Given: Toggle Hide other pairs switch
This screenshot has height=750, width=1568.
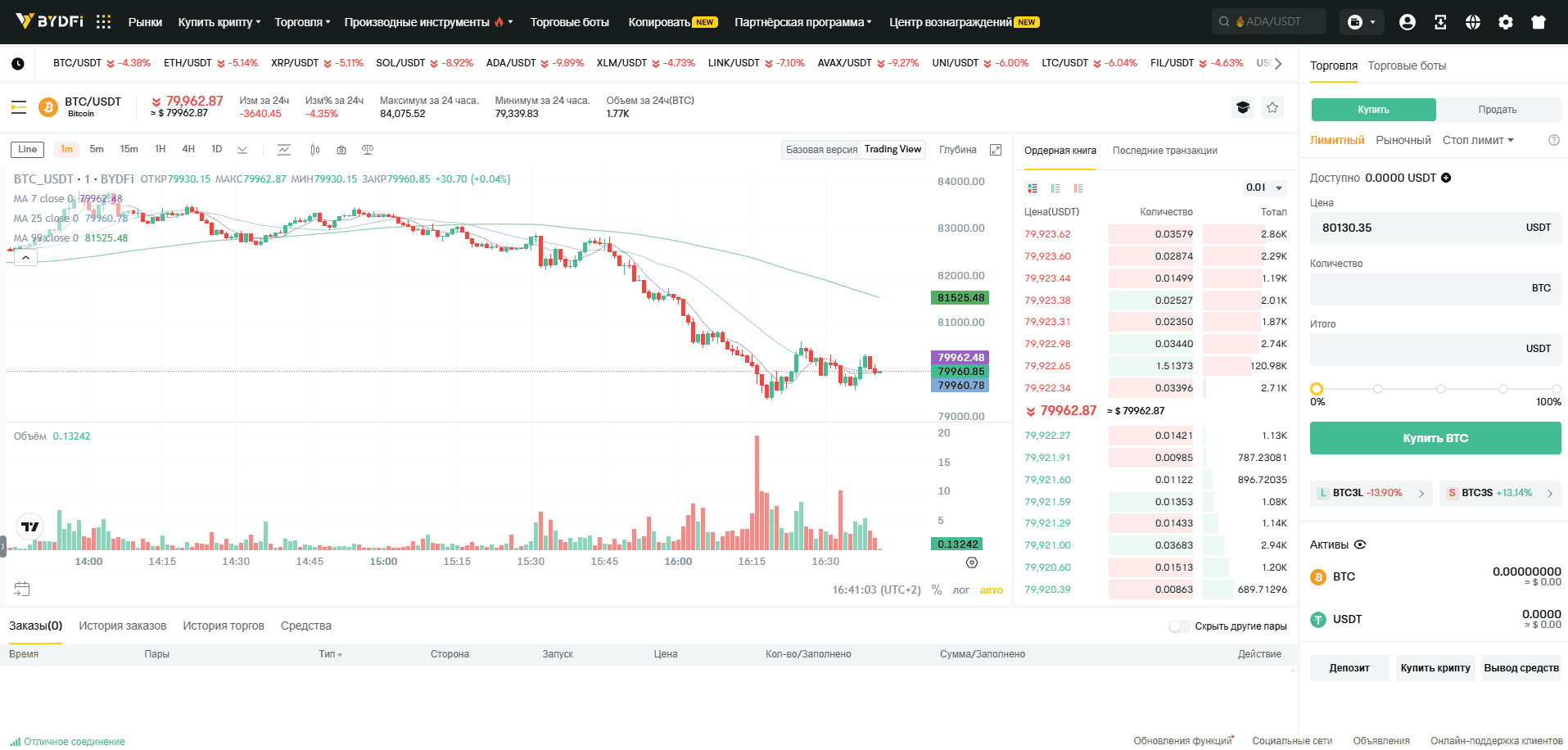Looking at the screenshot, I should (x=1179, y=626).
